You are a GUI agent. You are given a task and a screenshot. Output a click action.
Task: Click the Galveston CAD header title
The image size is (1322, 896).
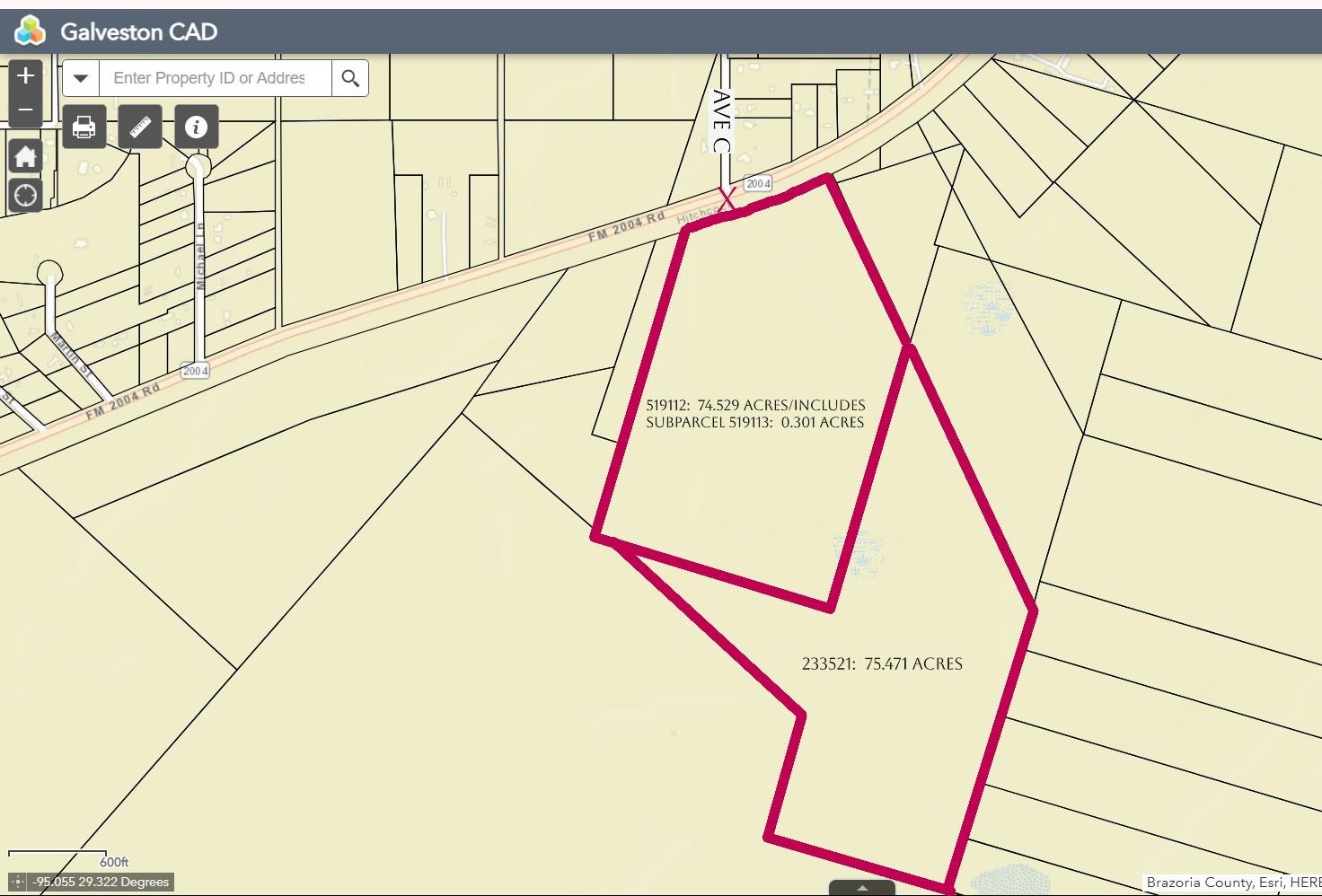(x=138, y=32)
